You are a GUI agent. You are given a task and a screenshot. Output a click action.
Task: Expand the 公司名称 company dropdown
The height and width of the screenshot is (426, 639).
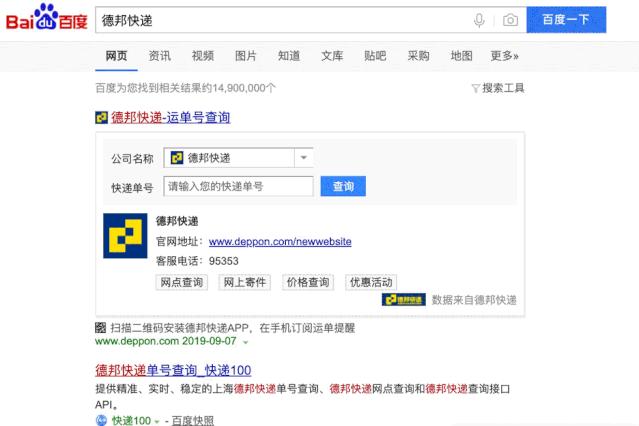click(x=304, y=158)
